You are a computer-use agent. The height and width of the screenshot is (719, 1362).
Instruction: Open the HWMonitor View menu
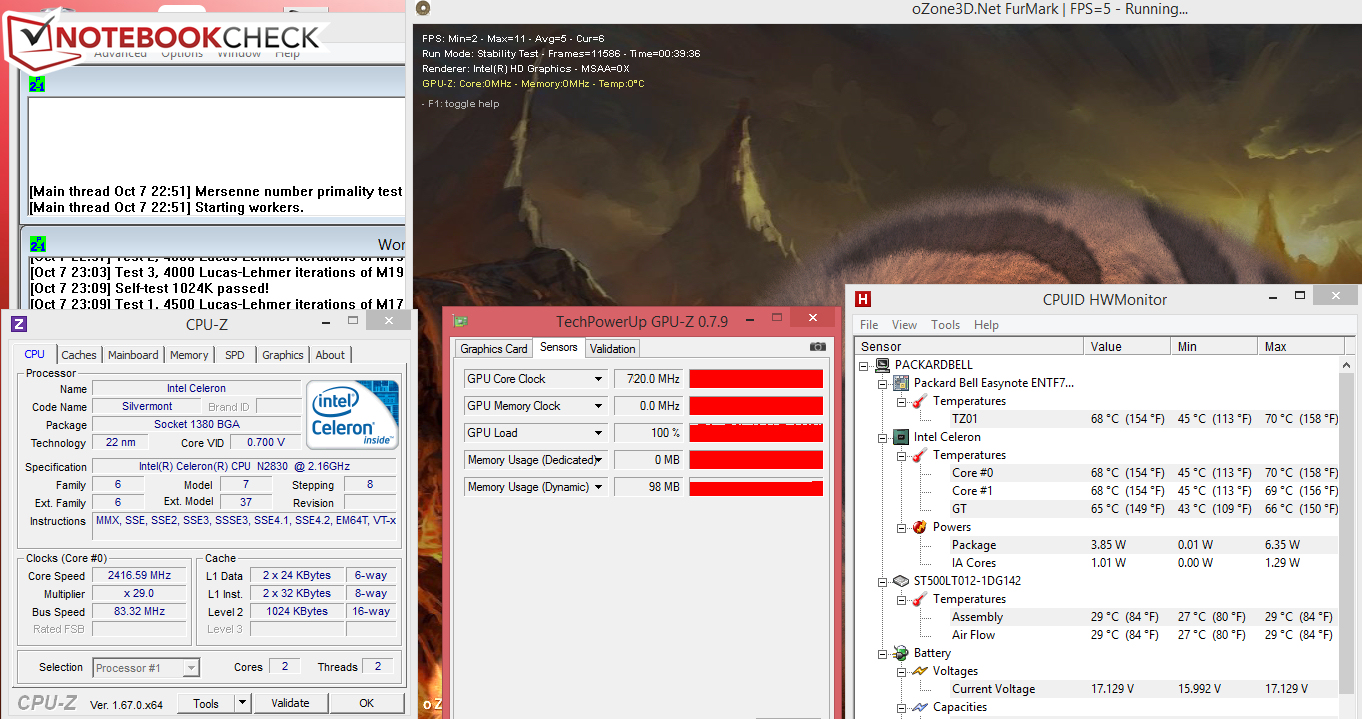[904, 325]
